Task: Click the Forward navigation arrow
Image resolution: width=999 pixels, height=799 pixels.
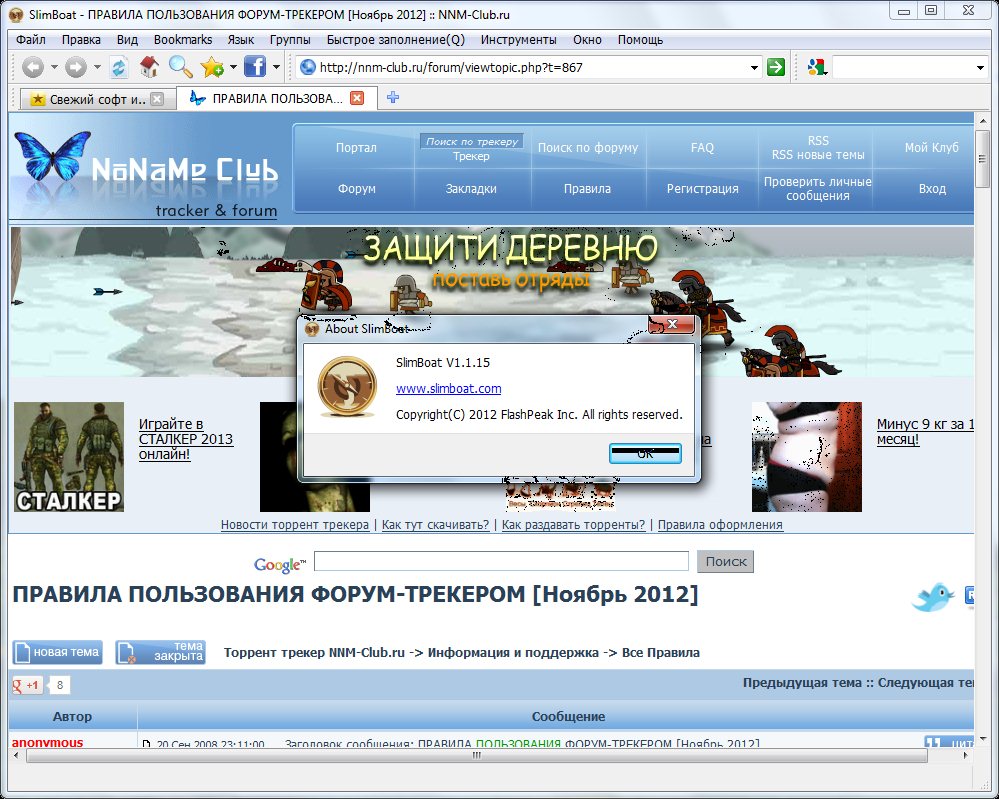Action: pyautogui.click(x=76, y=67)
